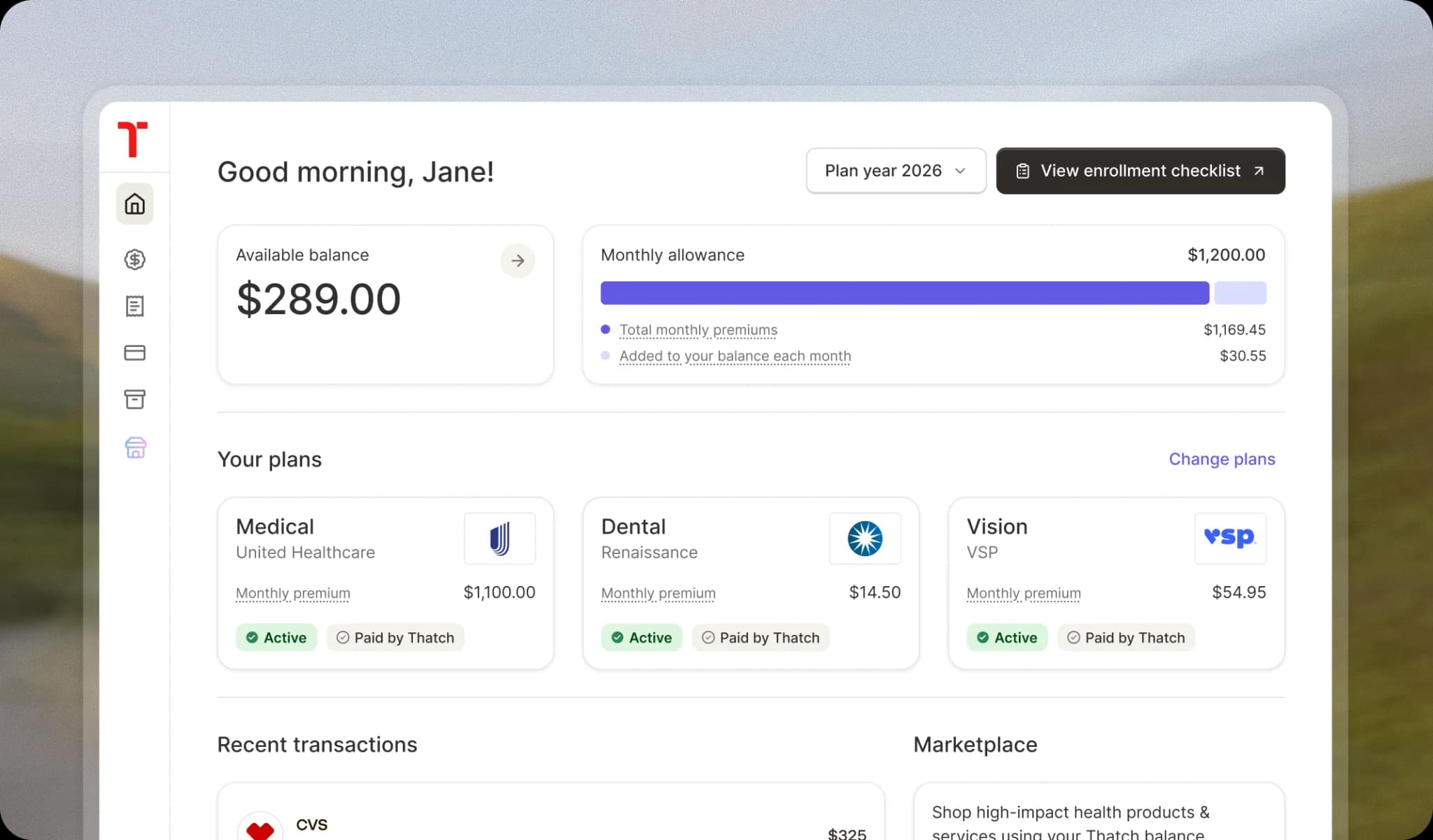
Task: Click the CVS transaction name
Action: tap(311, 825)
